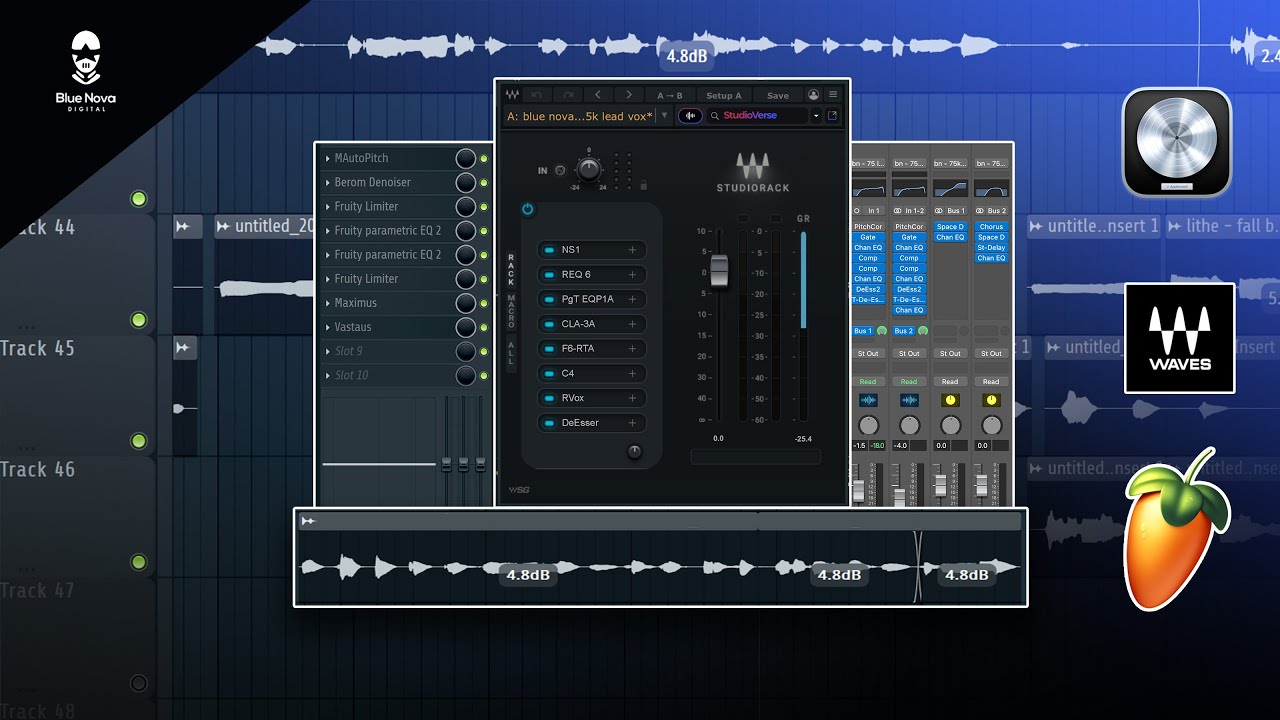Screen dimensions: 1280x720
Task: Bypass F6-RTA with its blue toggle
Action: [x=549, y=349]
